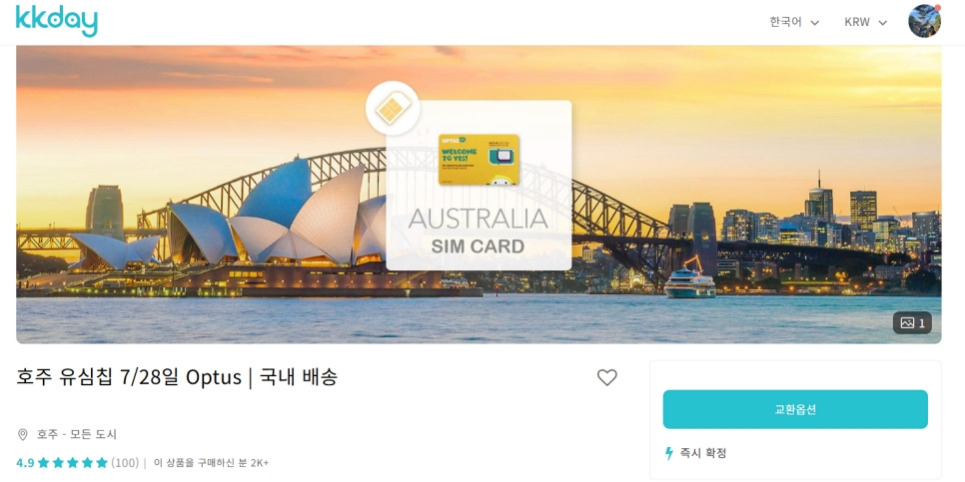Click the product title 호주 유심칩 Optus
This screenshot has width=965, height=482.
point(177,377)
